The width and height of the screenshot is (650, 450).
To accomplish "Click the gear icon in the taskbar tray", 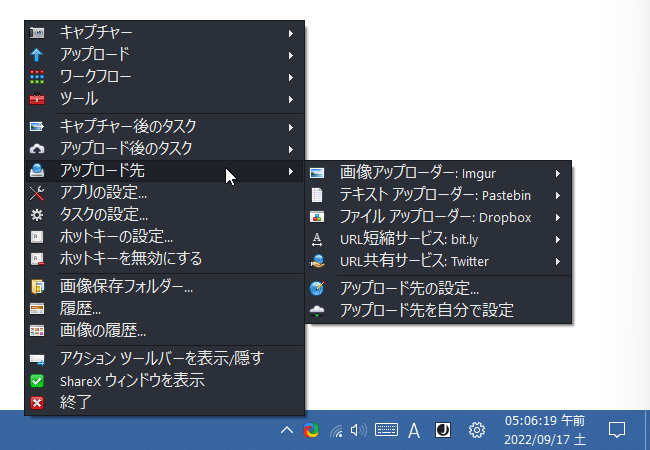I will [x=477, y=430].
